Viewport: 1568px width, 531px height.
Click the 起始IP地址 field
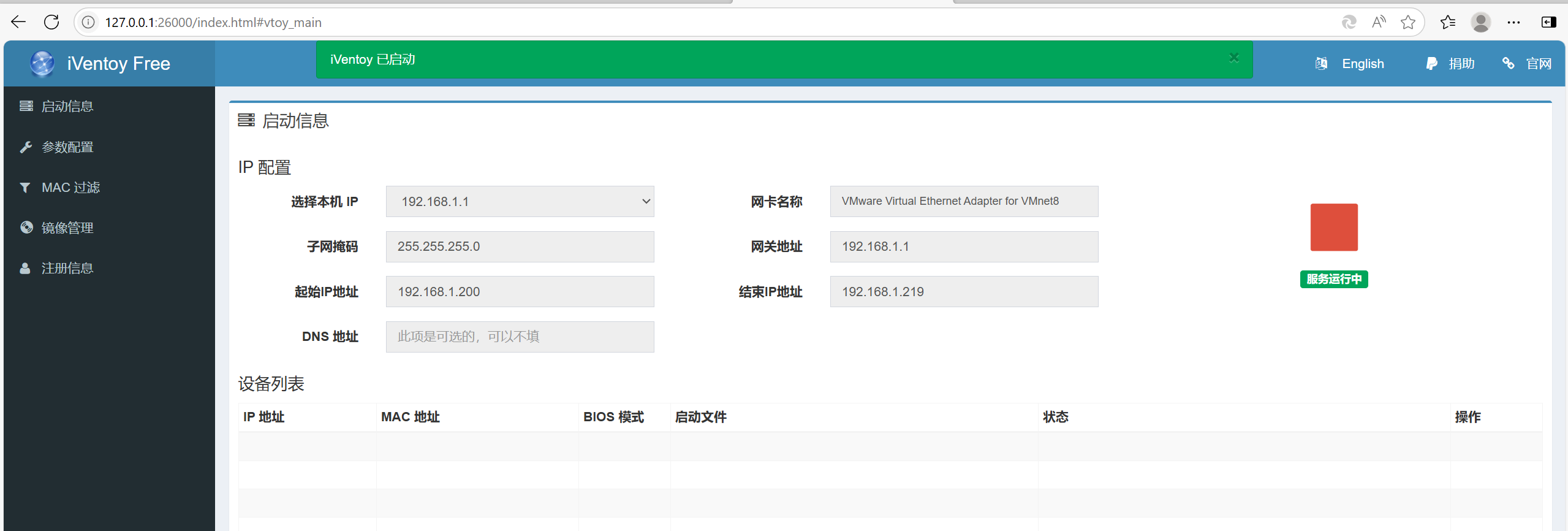520,292
